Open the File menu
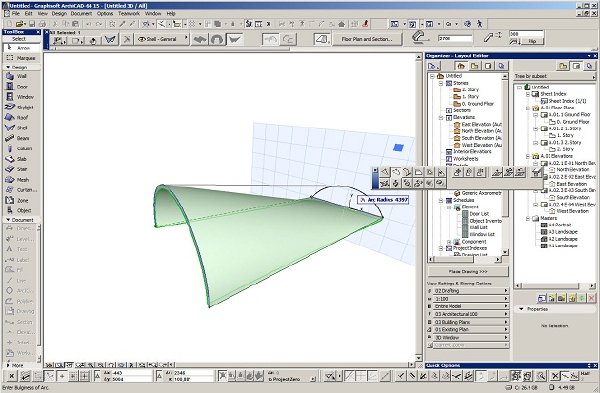 16,13
